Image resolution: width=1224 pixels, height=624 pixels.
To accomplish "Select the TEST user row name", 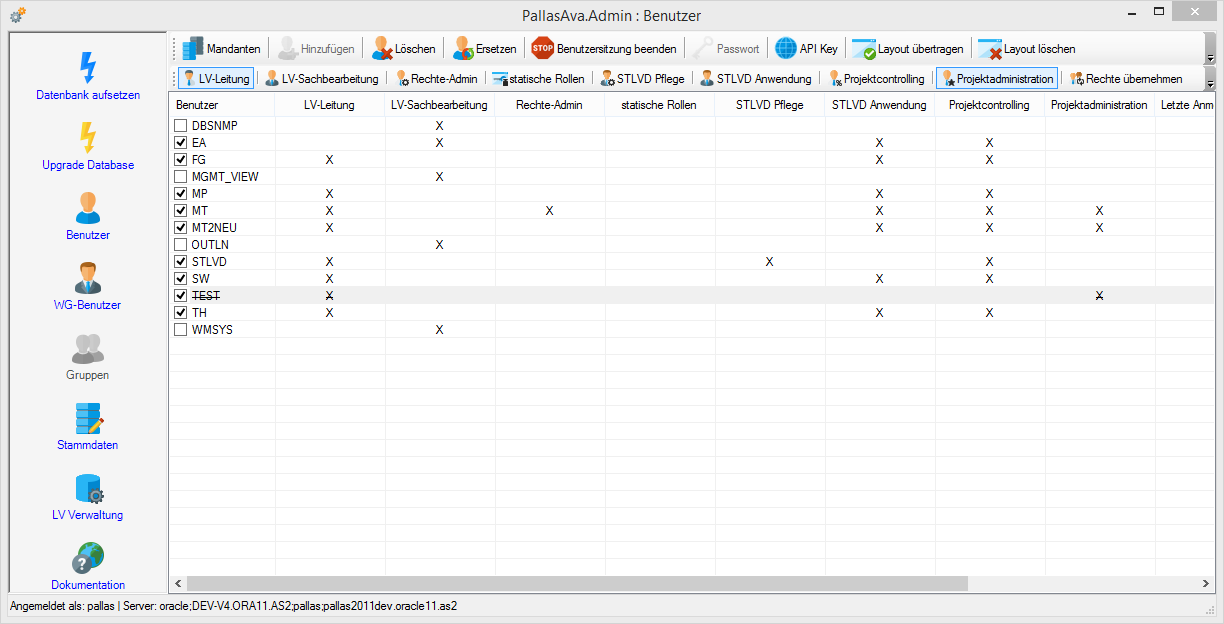I will tap(206, 296).
